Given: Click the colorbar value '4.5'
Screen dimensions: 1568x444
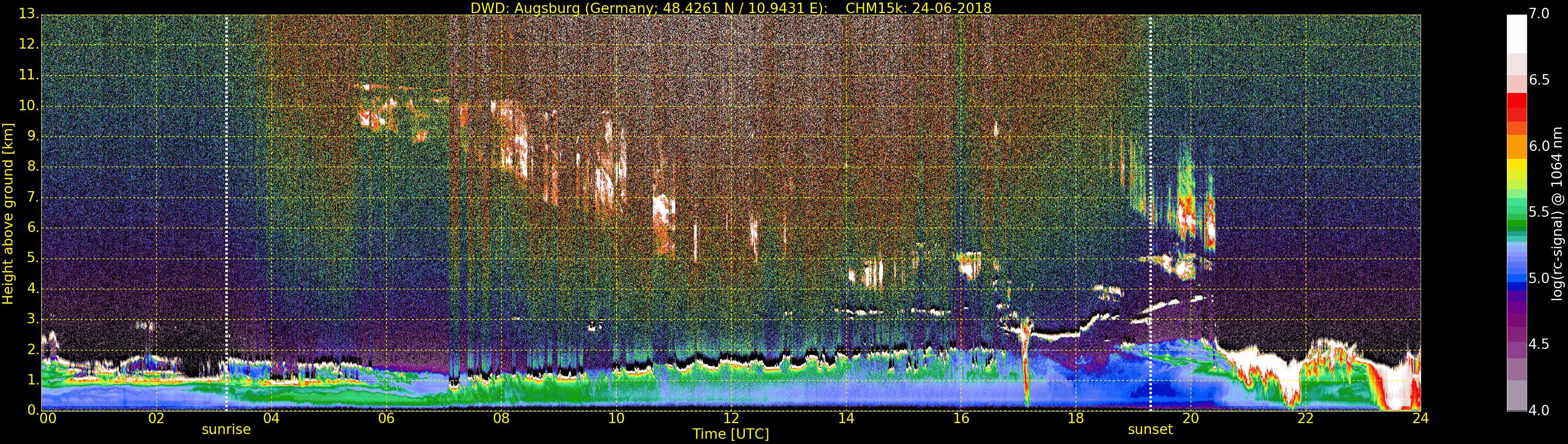Looking at the screenshot, I should coord(1539,344).
